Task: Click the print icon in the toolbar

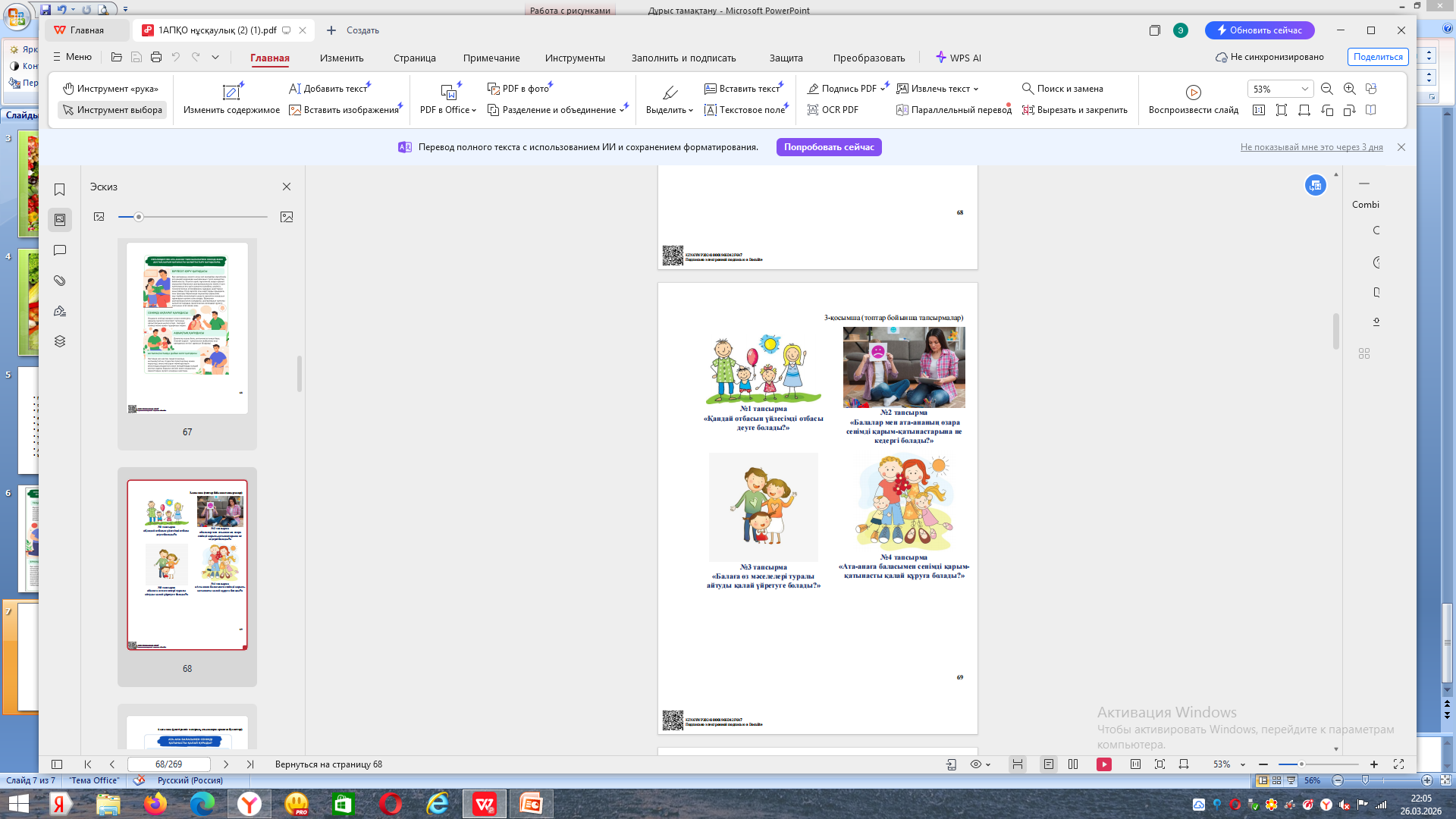Action: (x=156, y=57)
